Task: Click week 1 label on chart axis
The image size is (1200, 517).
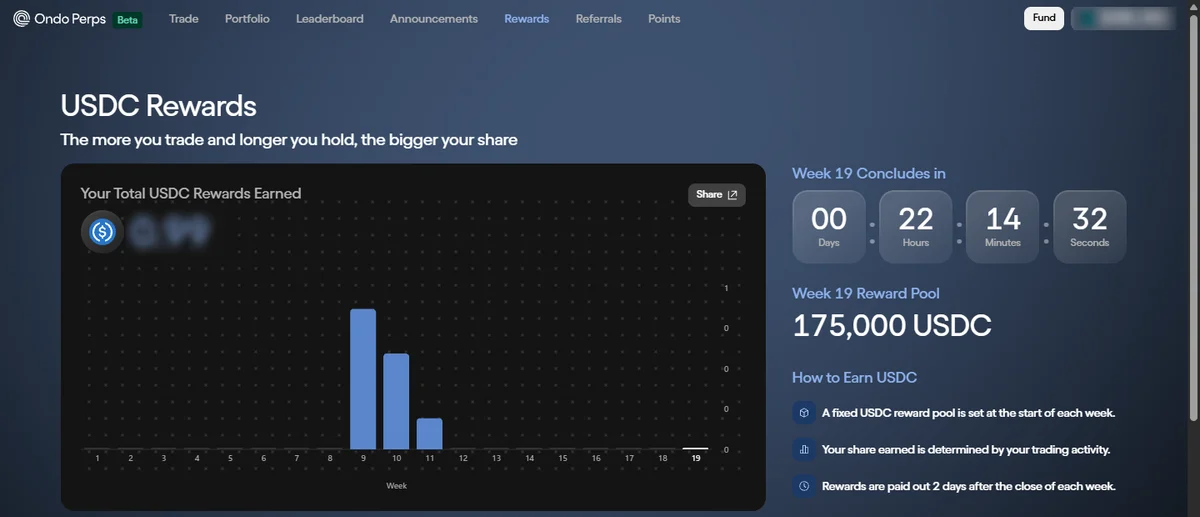Action: click(x=97, y=458)
